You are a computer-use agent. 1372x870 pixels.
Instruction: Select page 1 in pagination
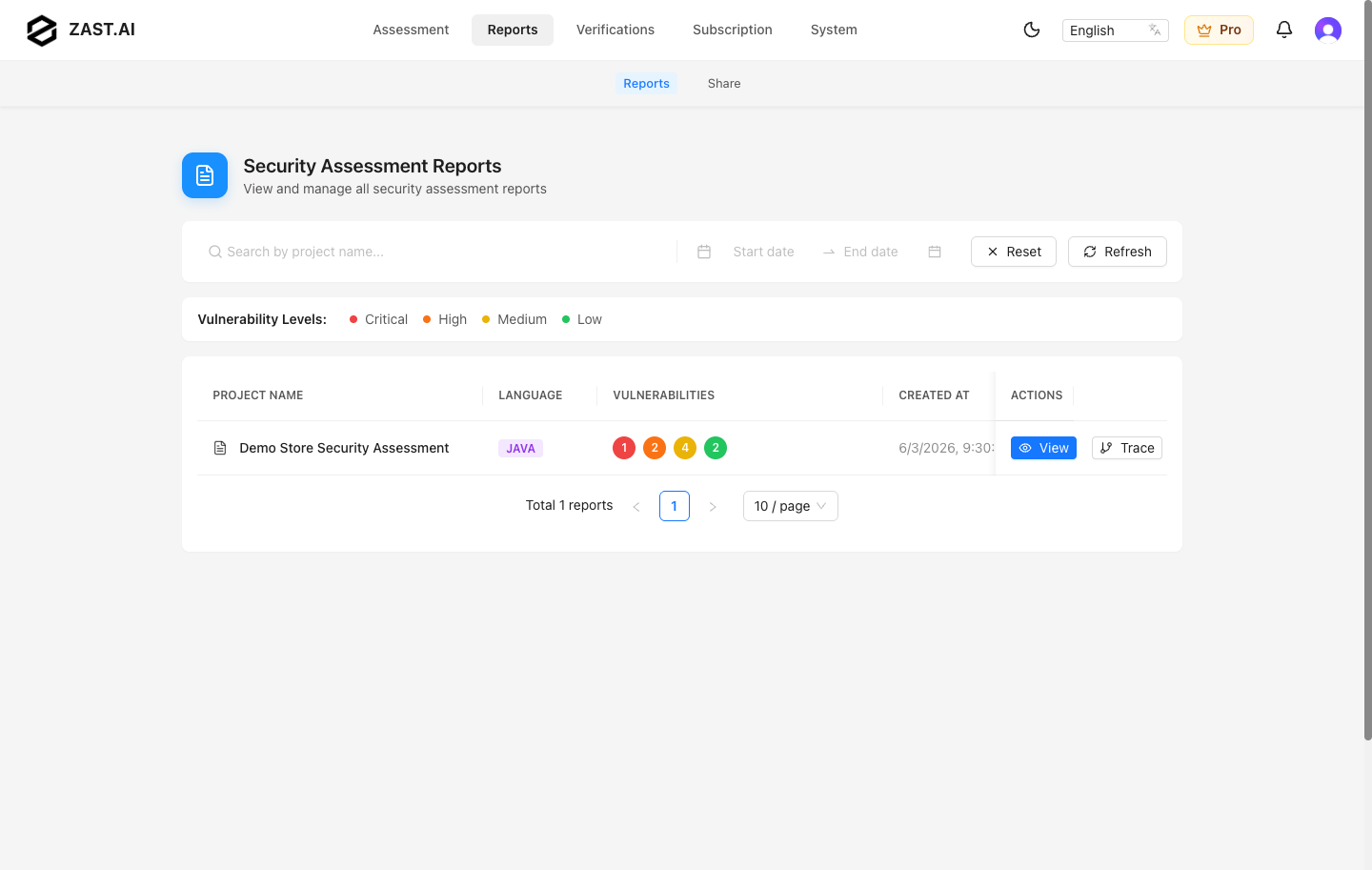pyautogui.click(x=675, y=506)
